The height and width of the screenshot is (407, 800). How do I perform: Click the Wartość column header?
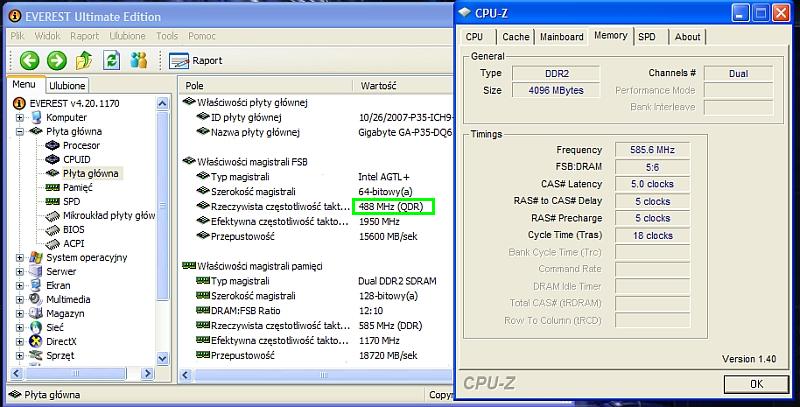(x=403, y=86)
